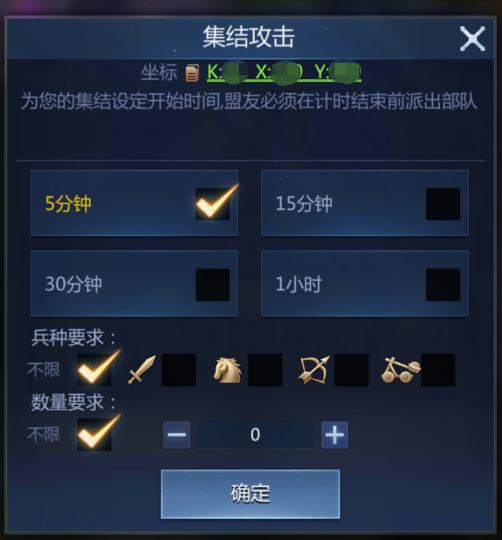Screen dimensions: 502x540
Task: Click the copy coordinates icon next to 坐标
Action: point(192,73)
